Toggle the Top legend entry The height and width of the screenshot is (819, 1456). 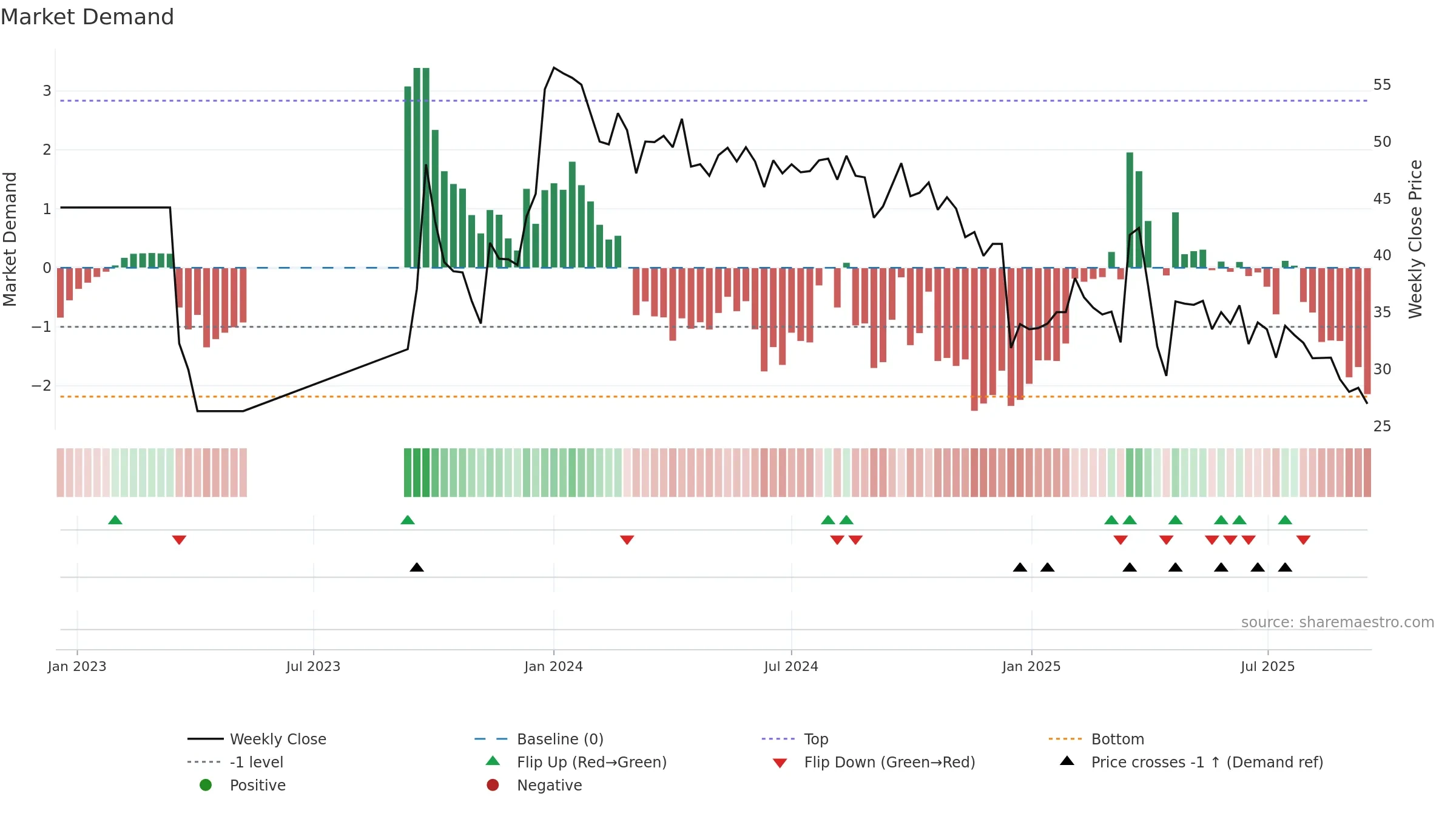coord(795,739)
